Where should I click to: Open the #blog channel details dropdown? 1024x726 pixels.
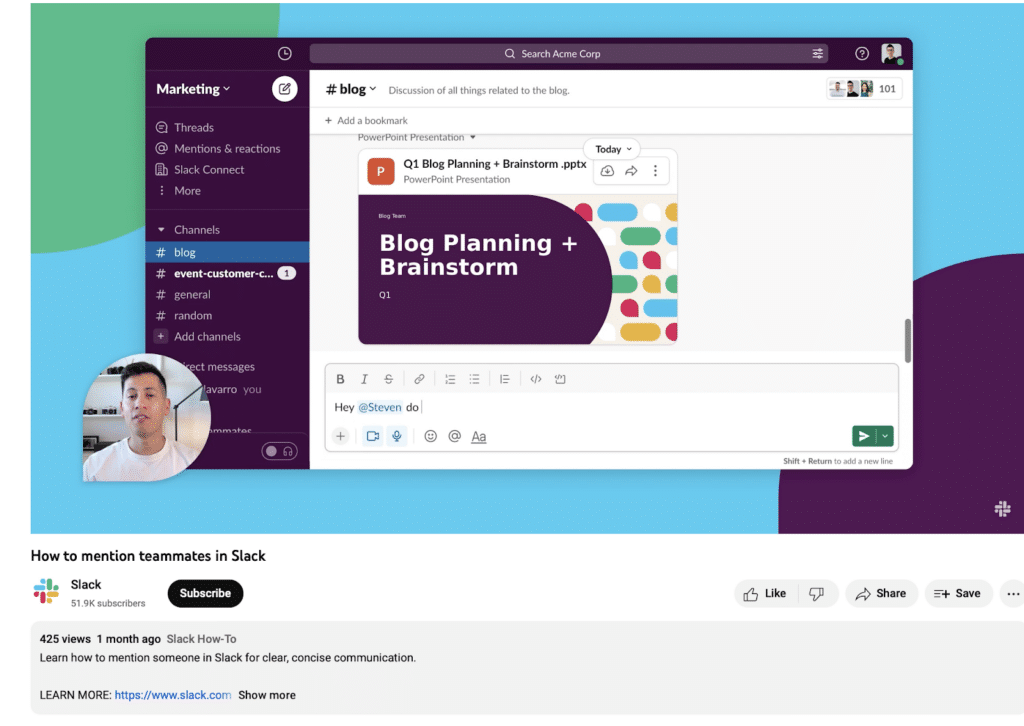351,89
